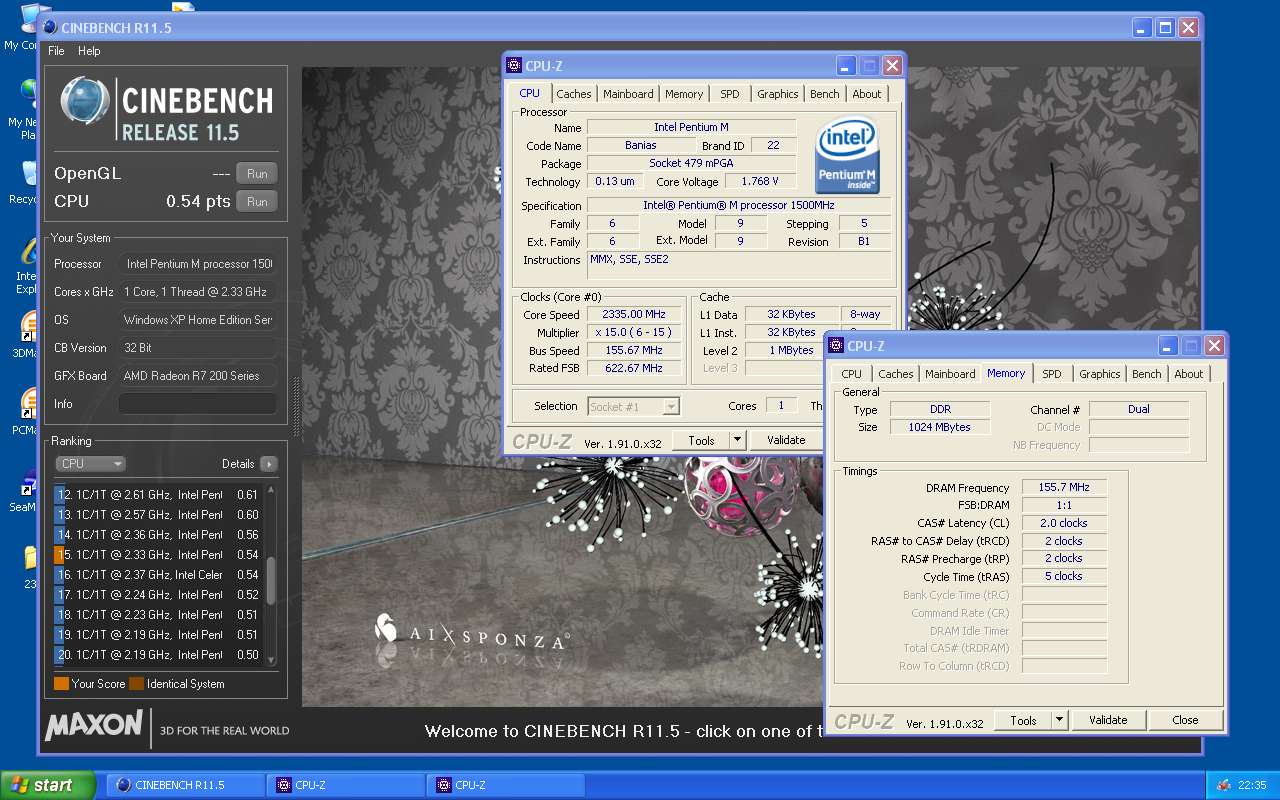Switch to Bench tab in Memory CPU-Z window
Image resolution: width=1280 pixels, height=800 pixels.
pos(1147,374)
